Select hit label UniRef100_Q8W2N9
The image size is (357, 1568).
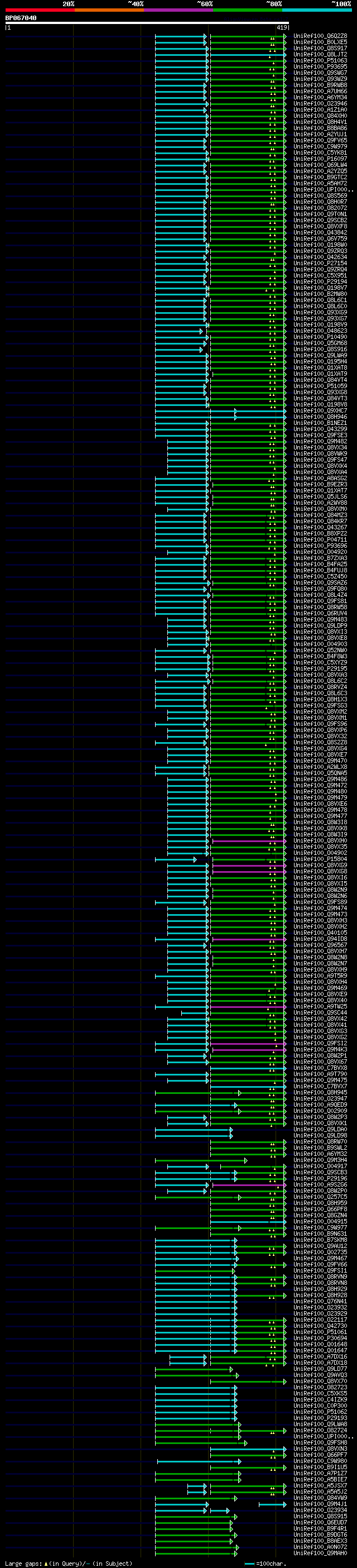321,890
